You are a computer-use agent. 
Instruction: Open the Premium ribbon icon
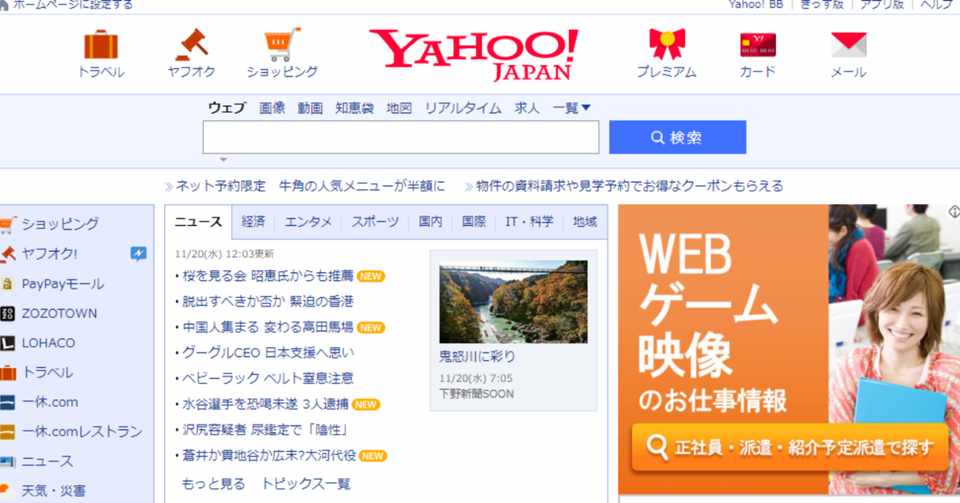coord(667,44)
